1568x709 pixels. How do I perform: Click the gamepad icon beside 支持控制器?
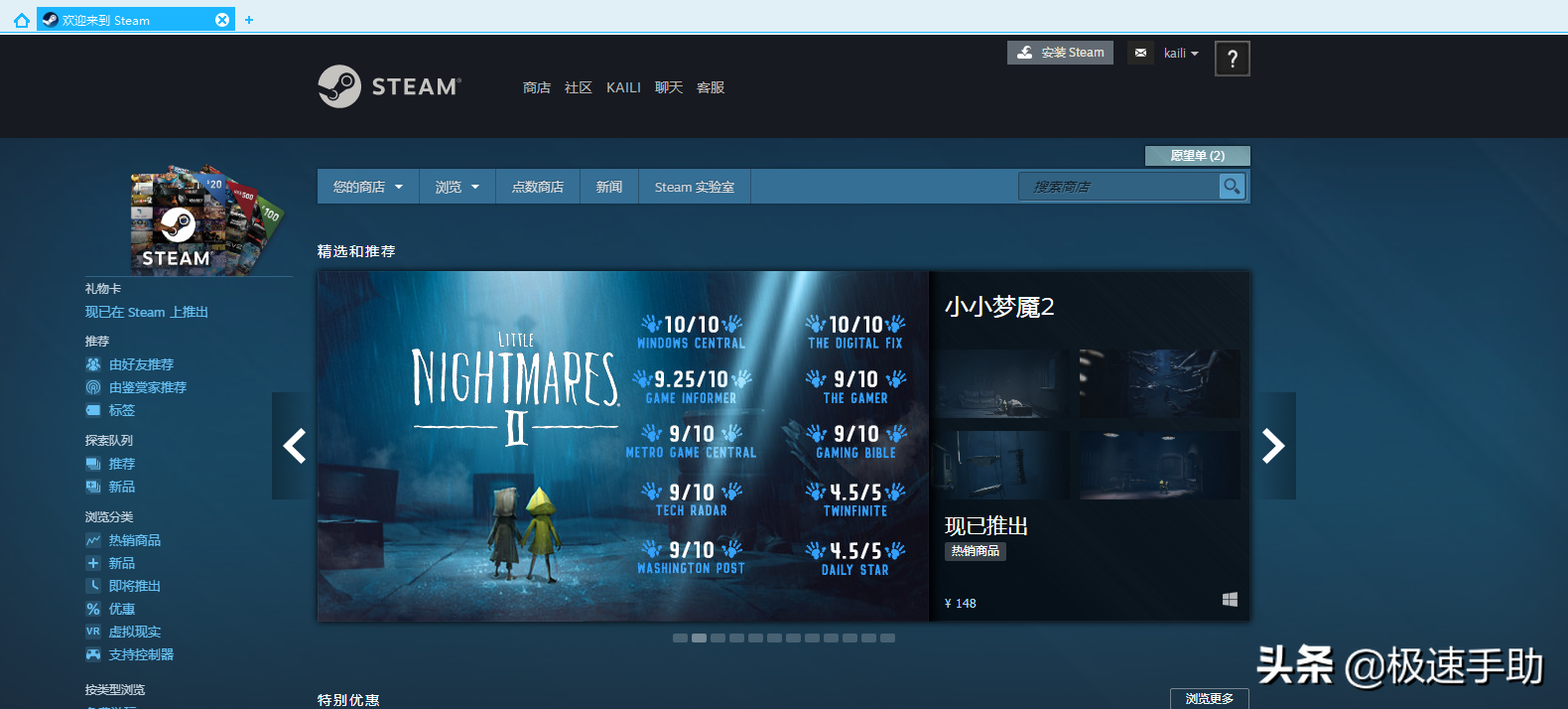coord(93,654)
